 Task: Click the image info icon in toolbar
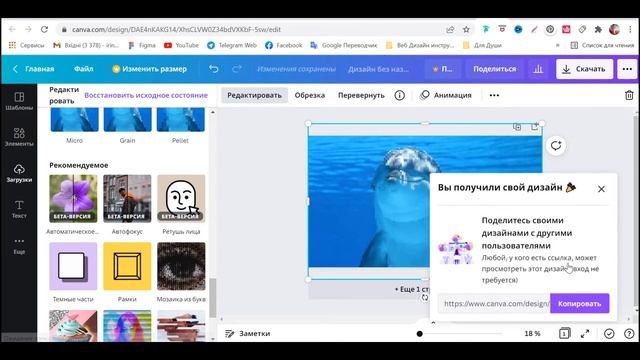pyautogui.click(x=400, y=95)
